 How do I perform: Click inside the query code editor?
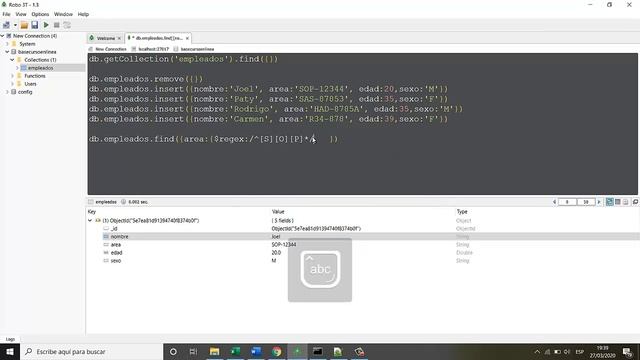point(362,124)
